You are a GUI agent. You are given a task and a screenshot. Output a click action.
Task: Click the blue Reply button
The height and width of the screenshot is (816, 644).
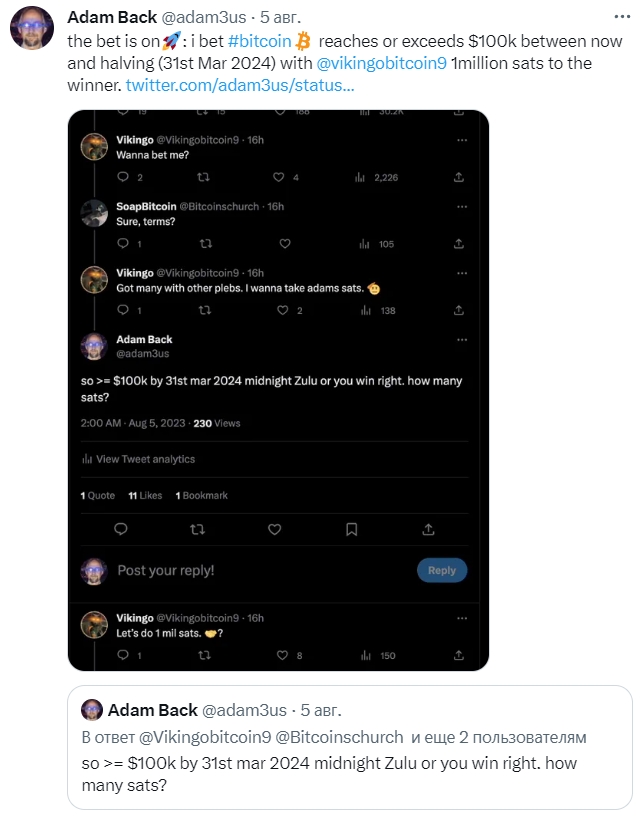pyautogui.click(x=442, y=570)
